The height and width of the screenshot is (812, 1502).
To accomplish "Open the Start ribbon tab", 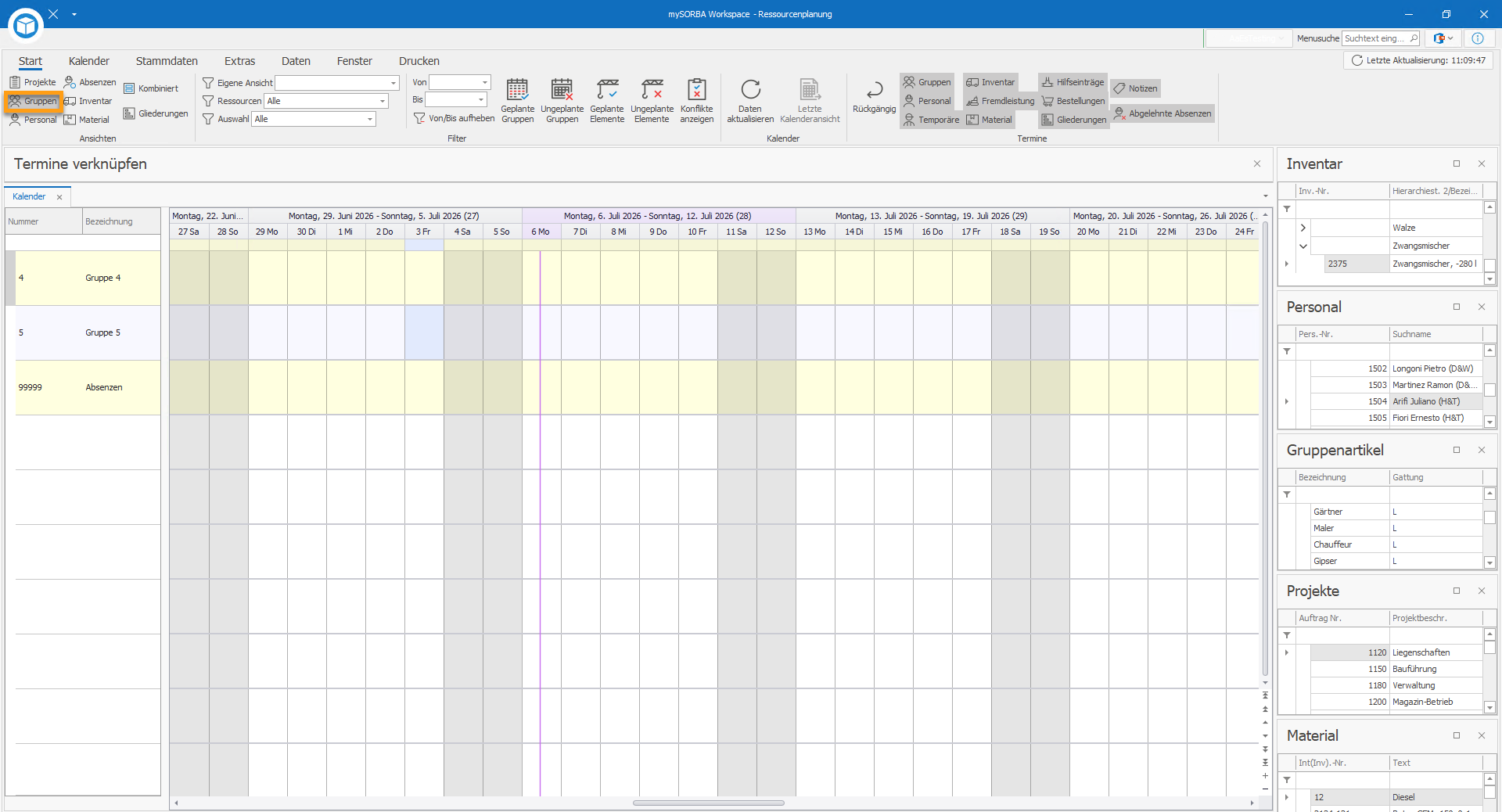I will (31, 61).
